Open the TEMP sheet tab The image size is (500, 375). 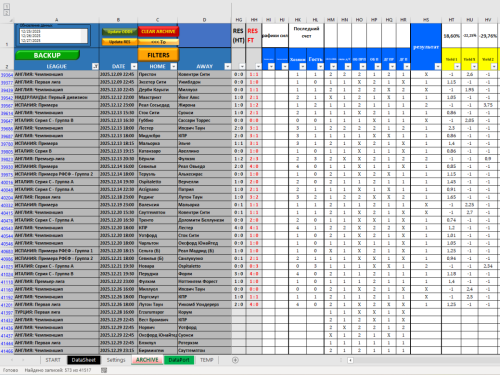[x=207, y=360]
